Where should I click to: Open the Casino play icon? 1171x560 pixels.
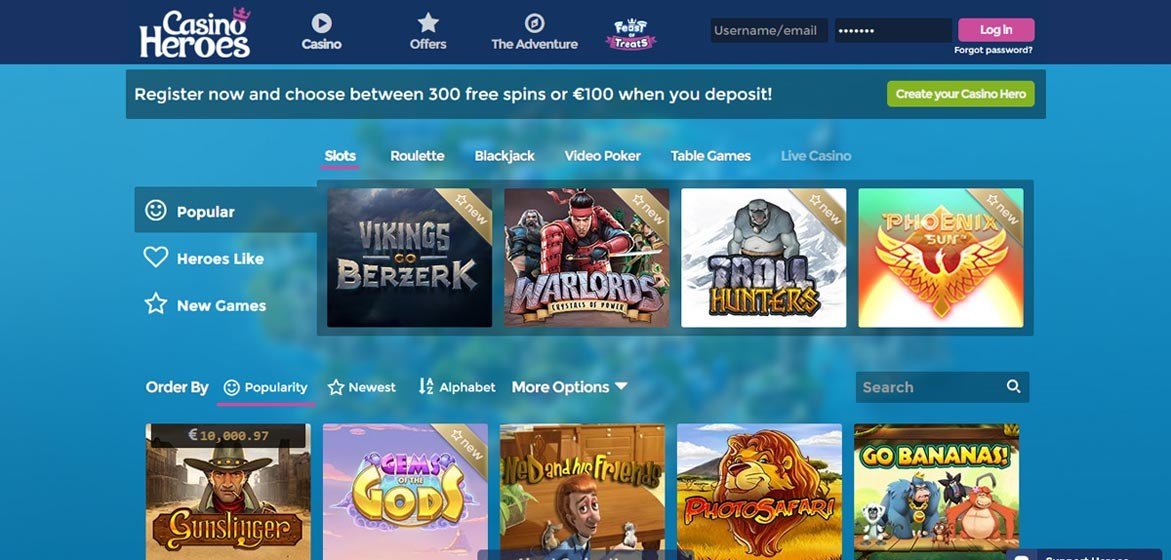tap(321, 23)
